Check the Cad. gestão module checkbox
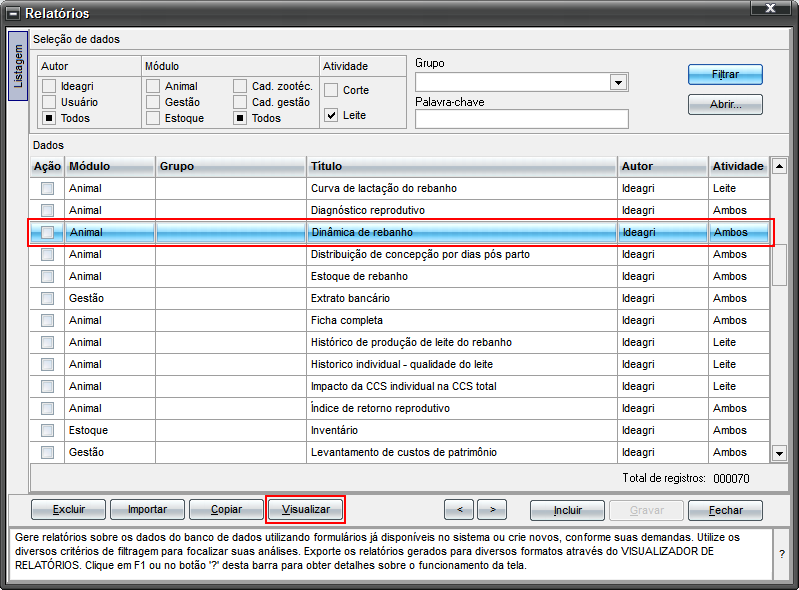The height and width of the screenshot is (590, 799). pyautogui.click(x=239, y=102)
